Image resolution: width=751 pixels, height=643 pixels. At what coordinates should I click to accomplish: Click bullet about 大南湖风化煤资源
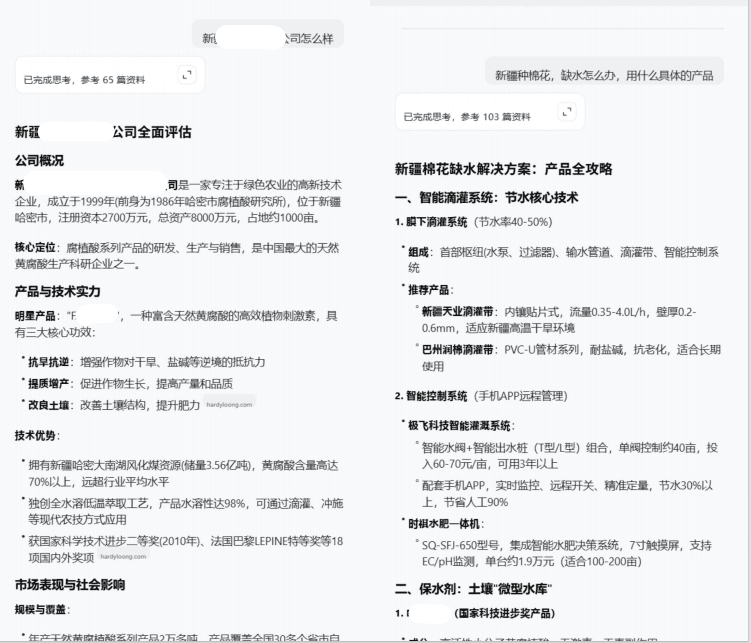(x=183, y=474)
